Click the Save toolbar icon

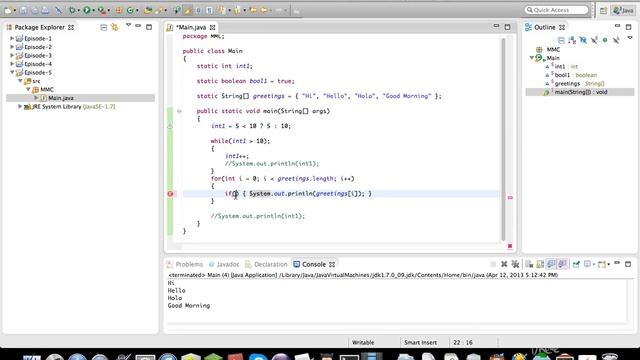coord(23,10)
